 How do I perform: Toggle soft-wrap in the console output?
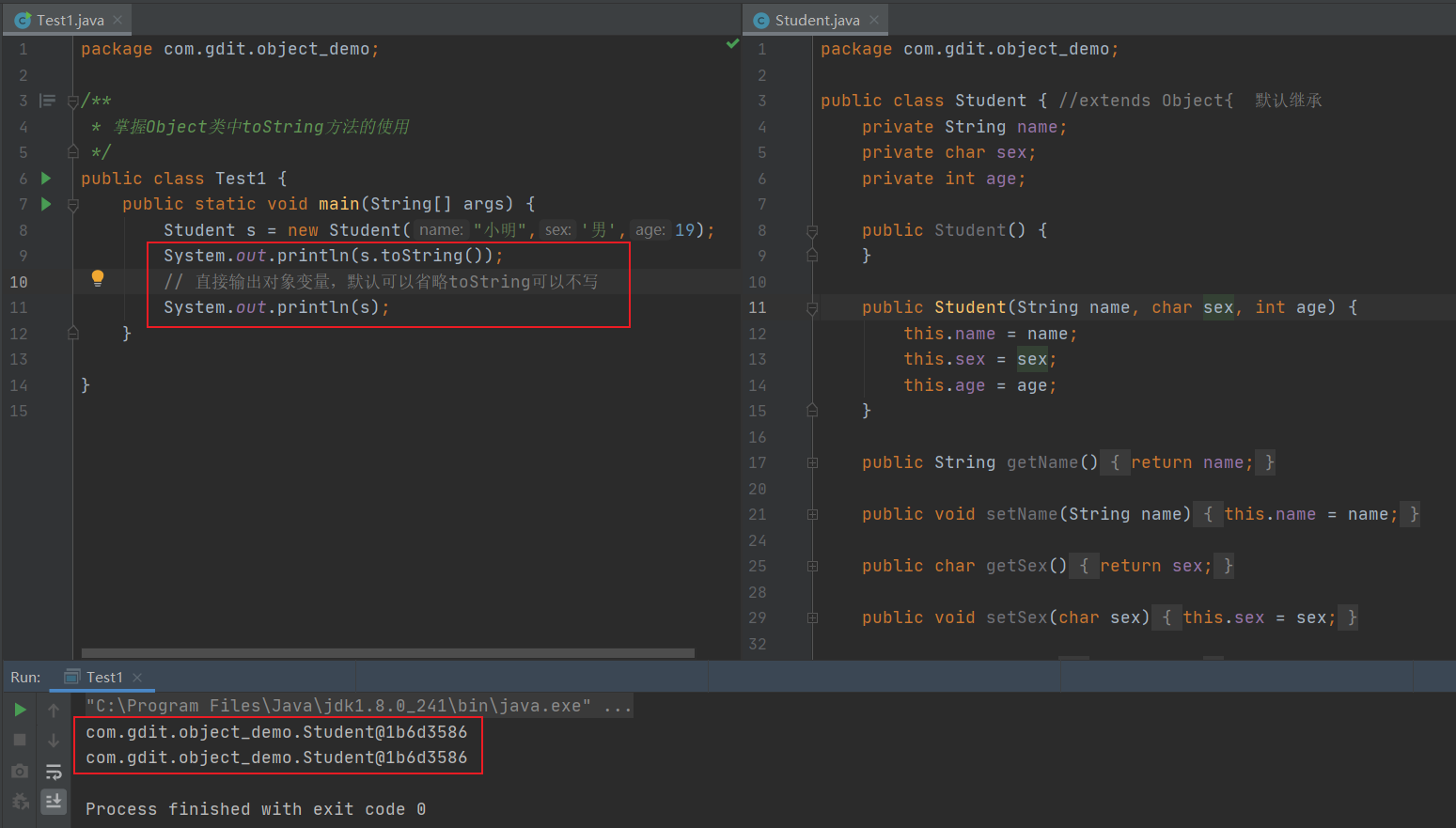(54, 772)
